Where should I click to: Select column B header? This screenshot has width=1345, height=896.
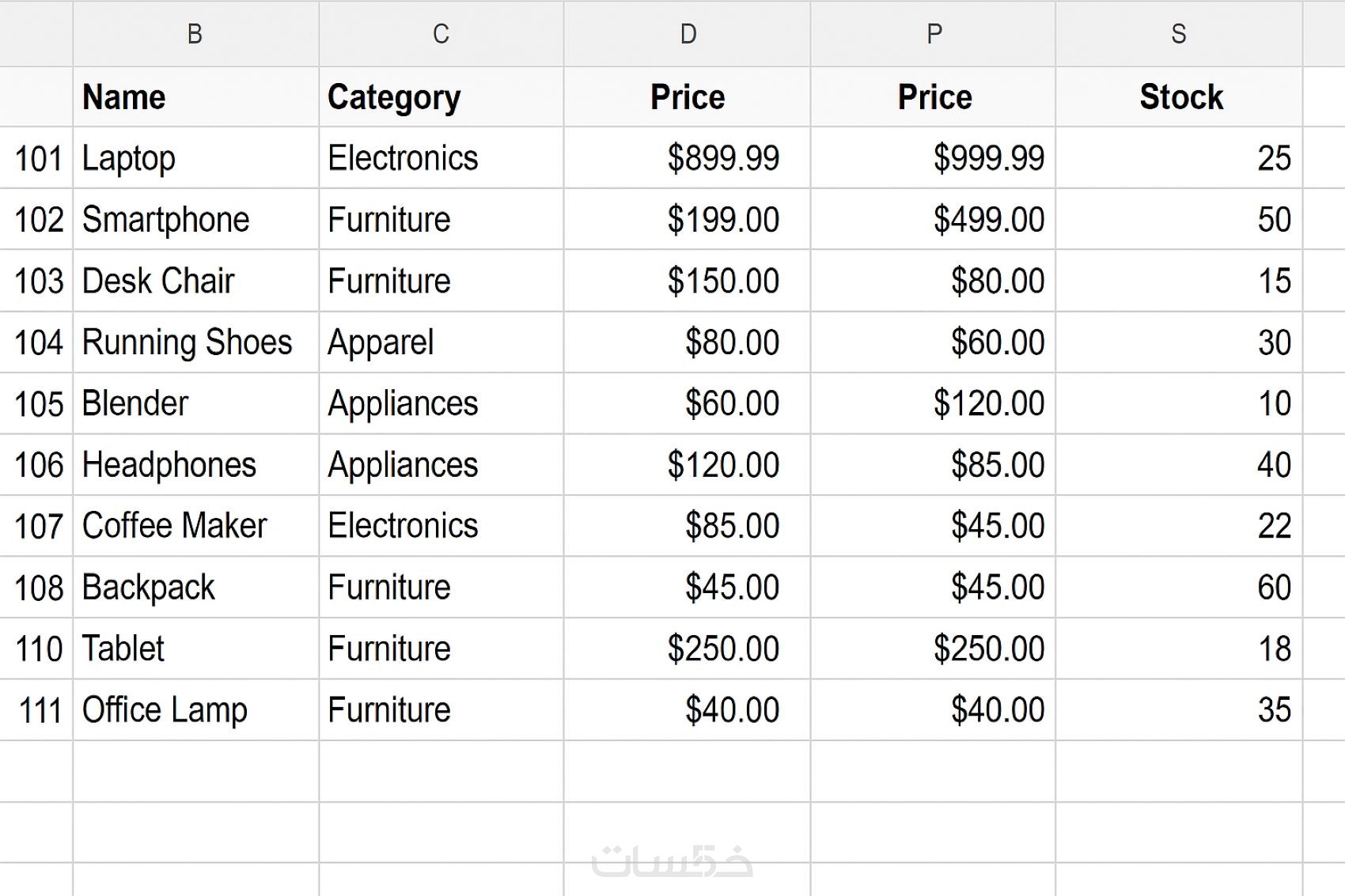coord(195,34)
